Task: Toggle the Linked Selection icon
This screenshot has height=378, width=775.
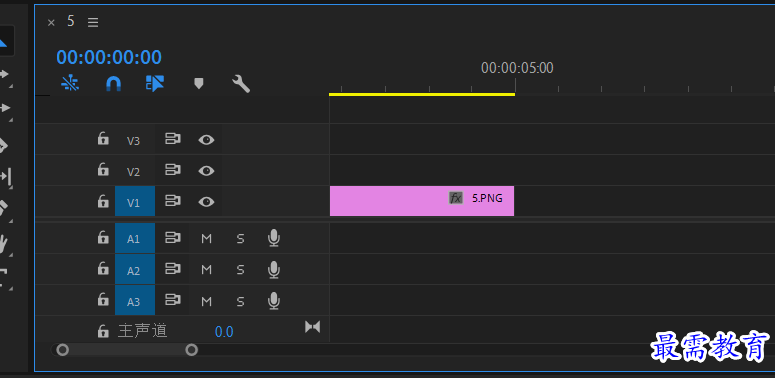Action: (x=155, y=84)
